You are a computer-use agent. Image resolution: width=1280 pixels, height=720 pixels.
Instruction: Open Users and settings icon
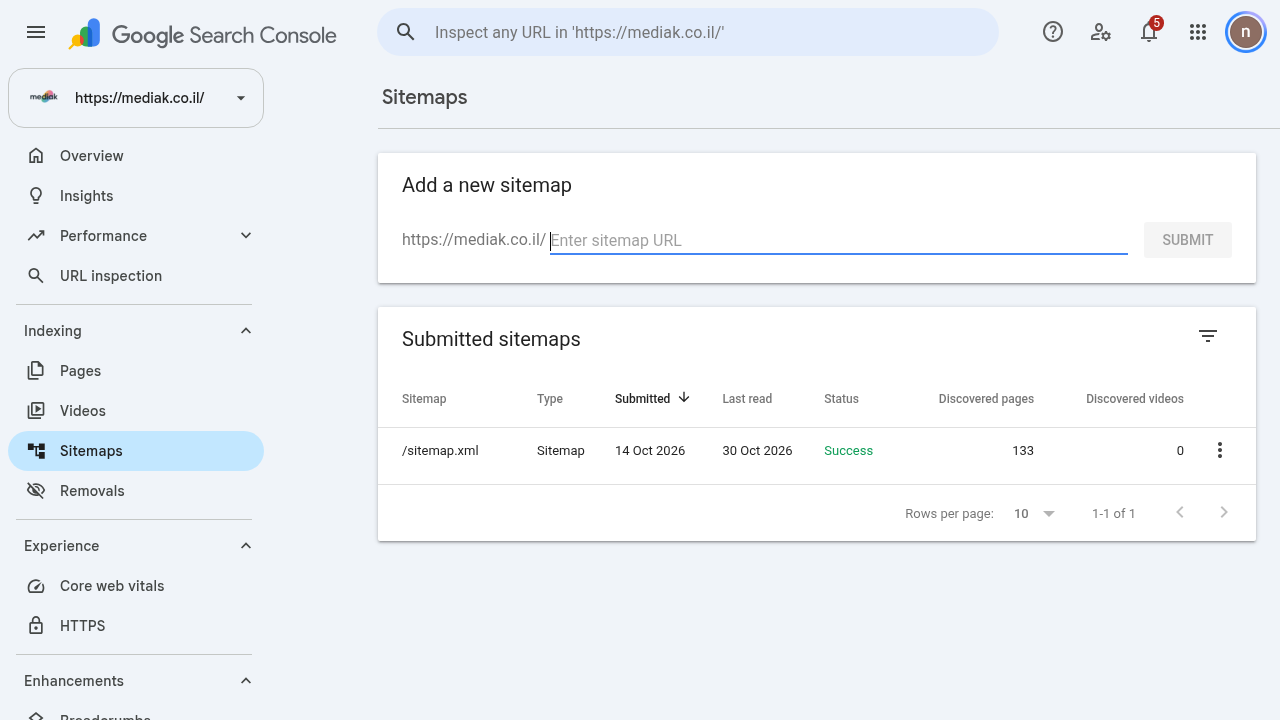tap(1101, 32)
